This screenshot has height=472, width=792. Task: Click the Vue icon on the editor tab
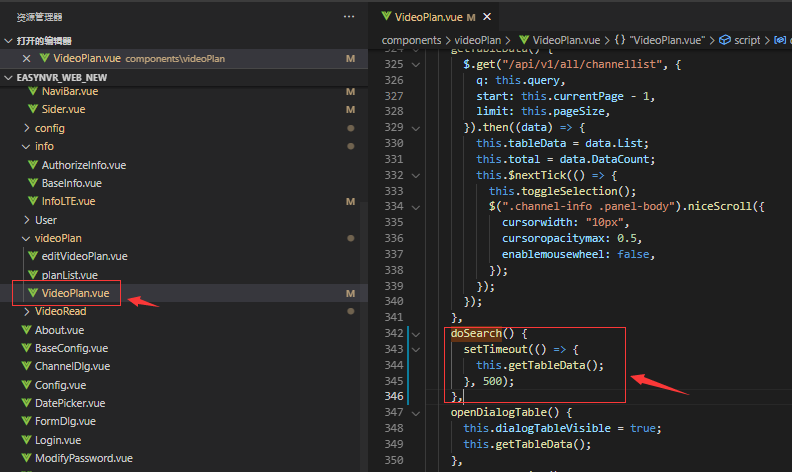click(386, 16)
